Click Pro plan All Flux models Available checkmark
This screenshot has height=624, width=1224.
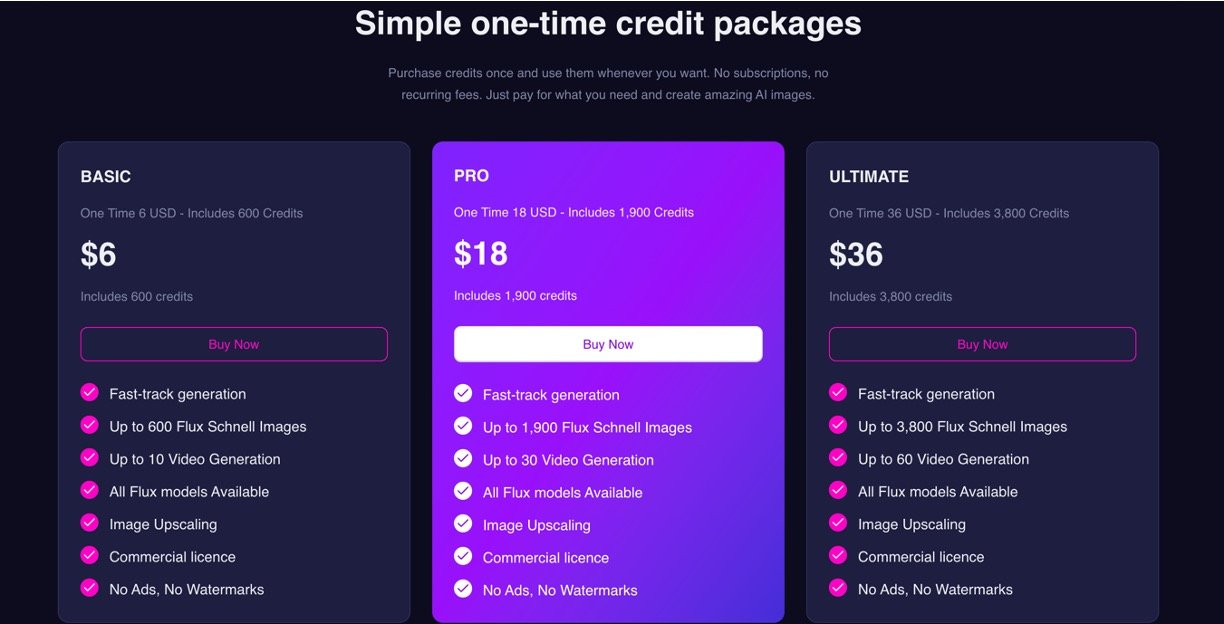(x=463, y=491)
